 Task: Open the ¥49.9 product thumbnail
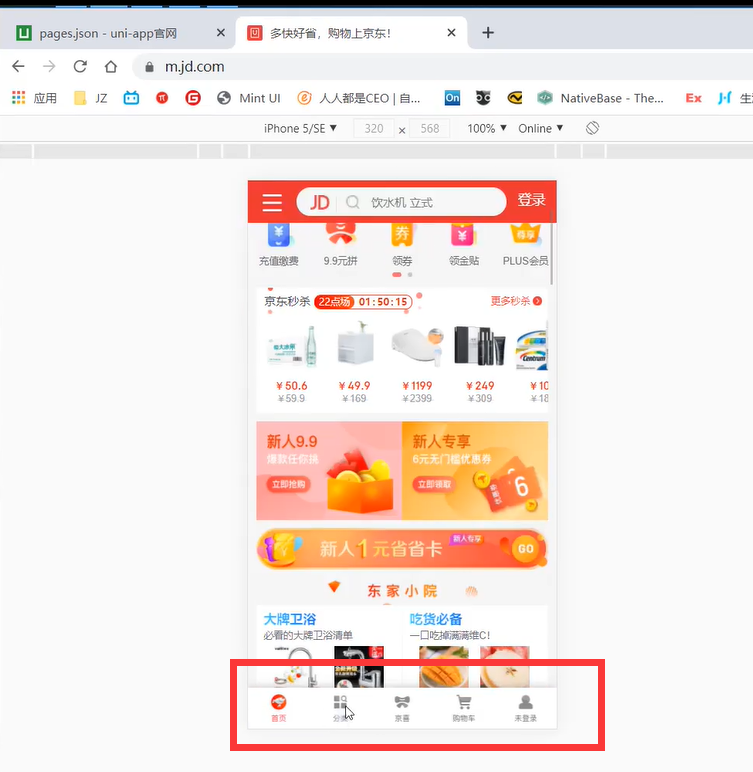pyautogui.click(x=355, y=343)
